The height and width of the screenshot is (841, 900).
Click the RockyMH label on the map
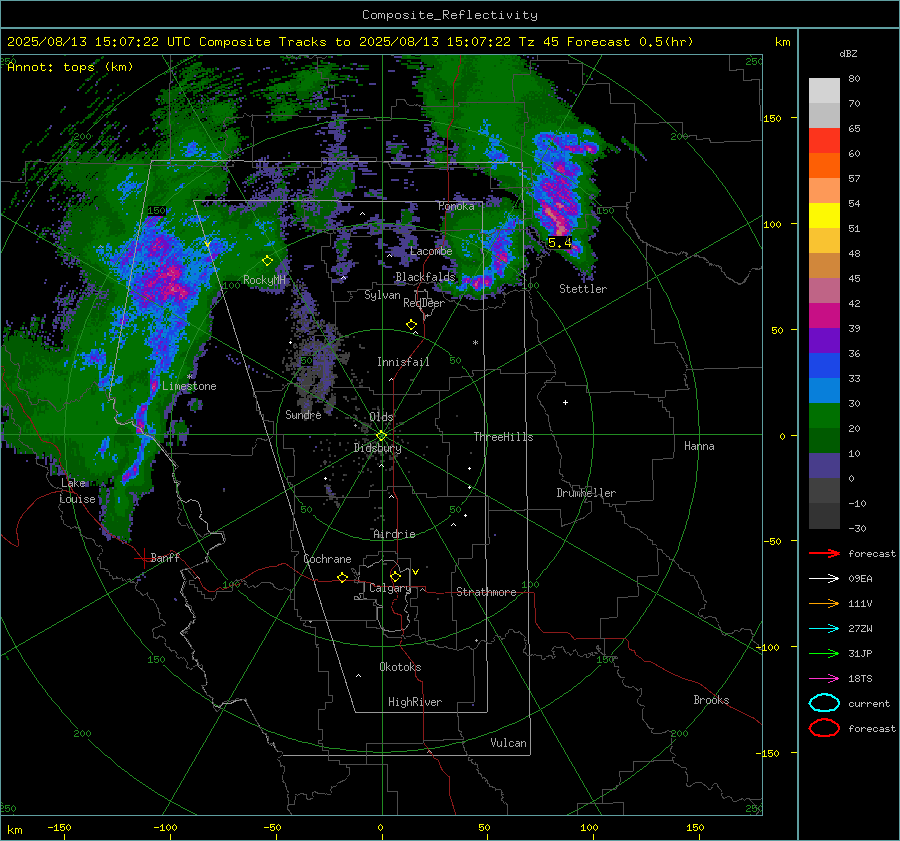pos(264,280)
